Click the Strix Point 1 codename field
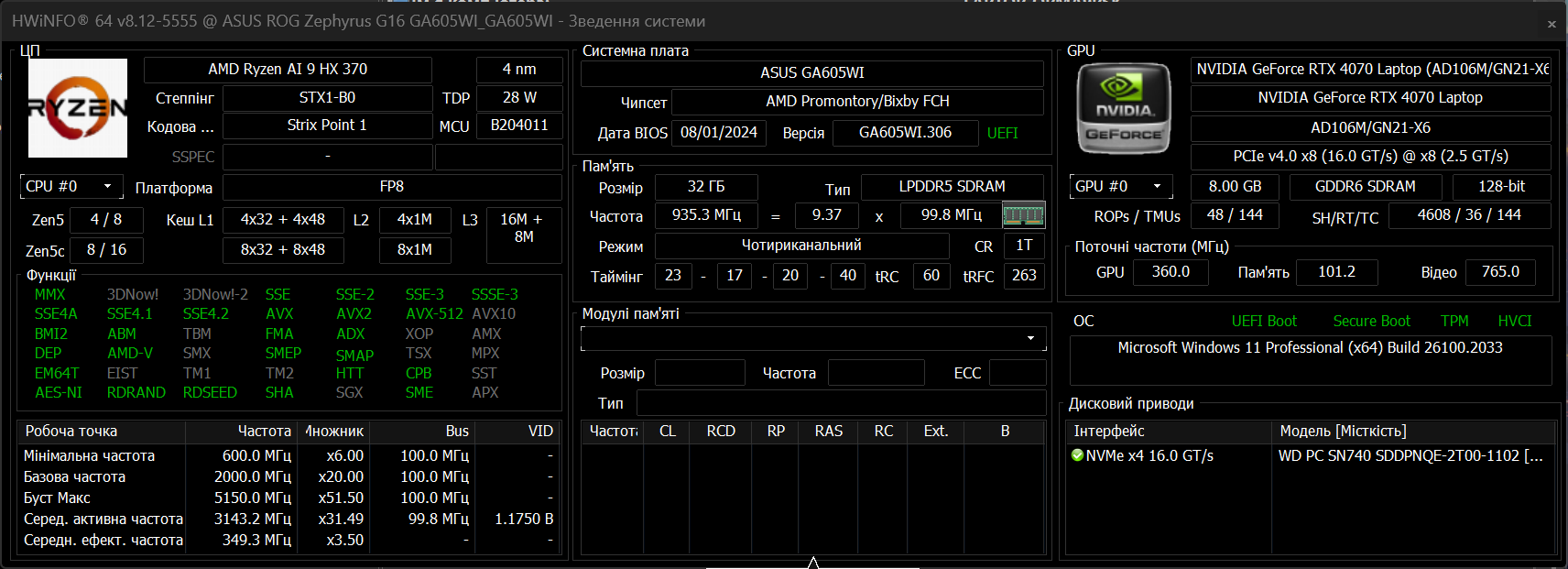Viewport: 1568px width, 569px height. [327, 126]
